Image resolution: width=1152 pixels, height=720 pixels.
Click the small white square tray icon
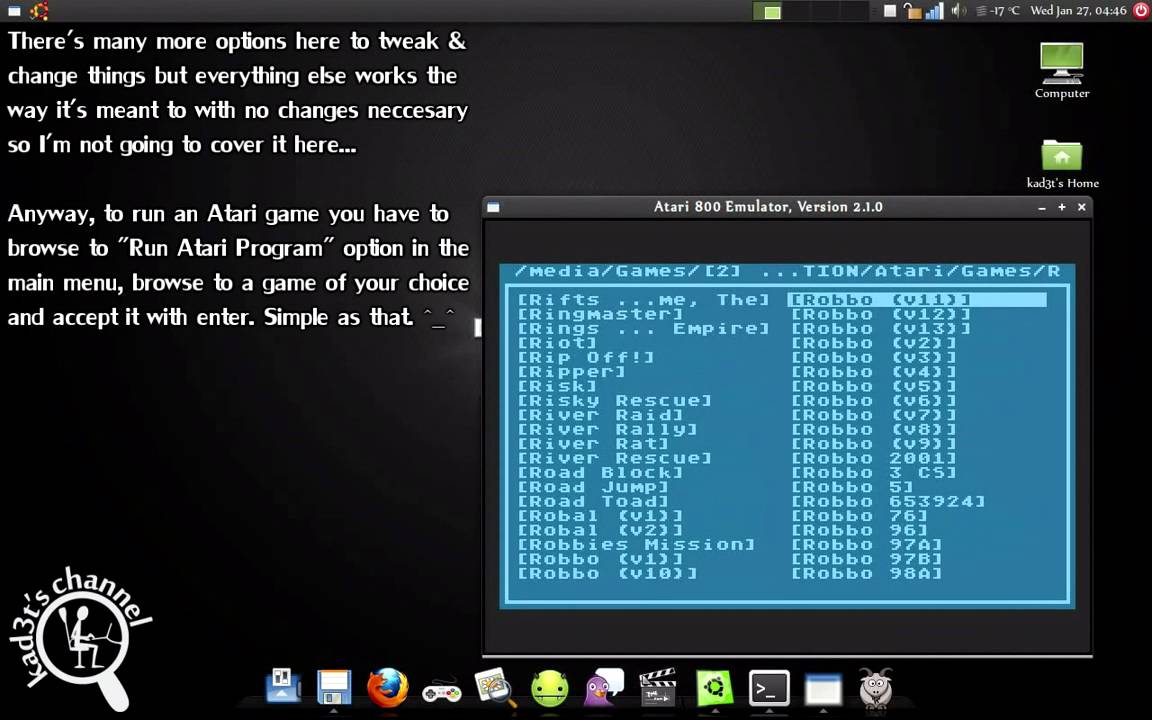890,10
